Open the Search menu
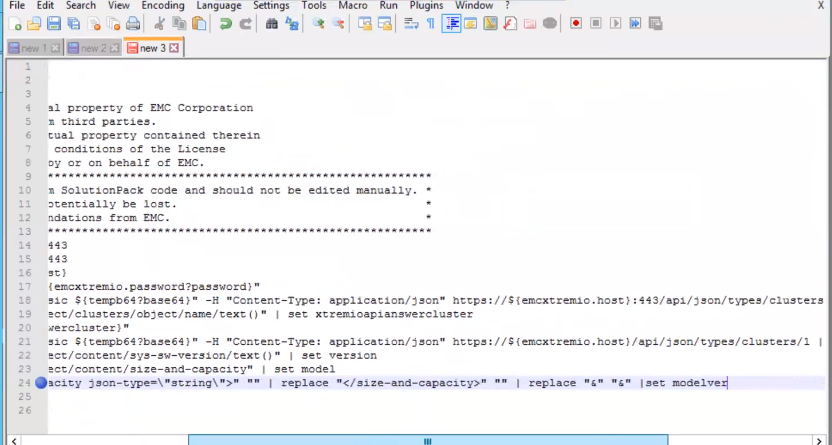The width and height of the screenshot is (832, 445). [81, 6]
